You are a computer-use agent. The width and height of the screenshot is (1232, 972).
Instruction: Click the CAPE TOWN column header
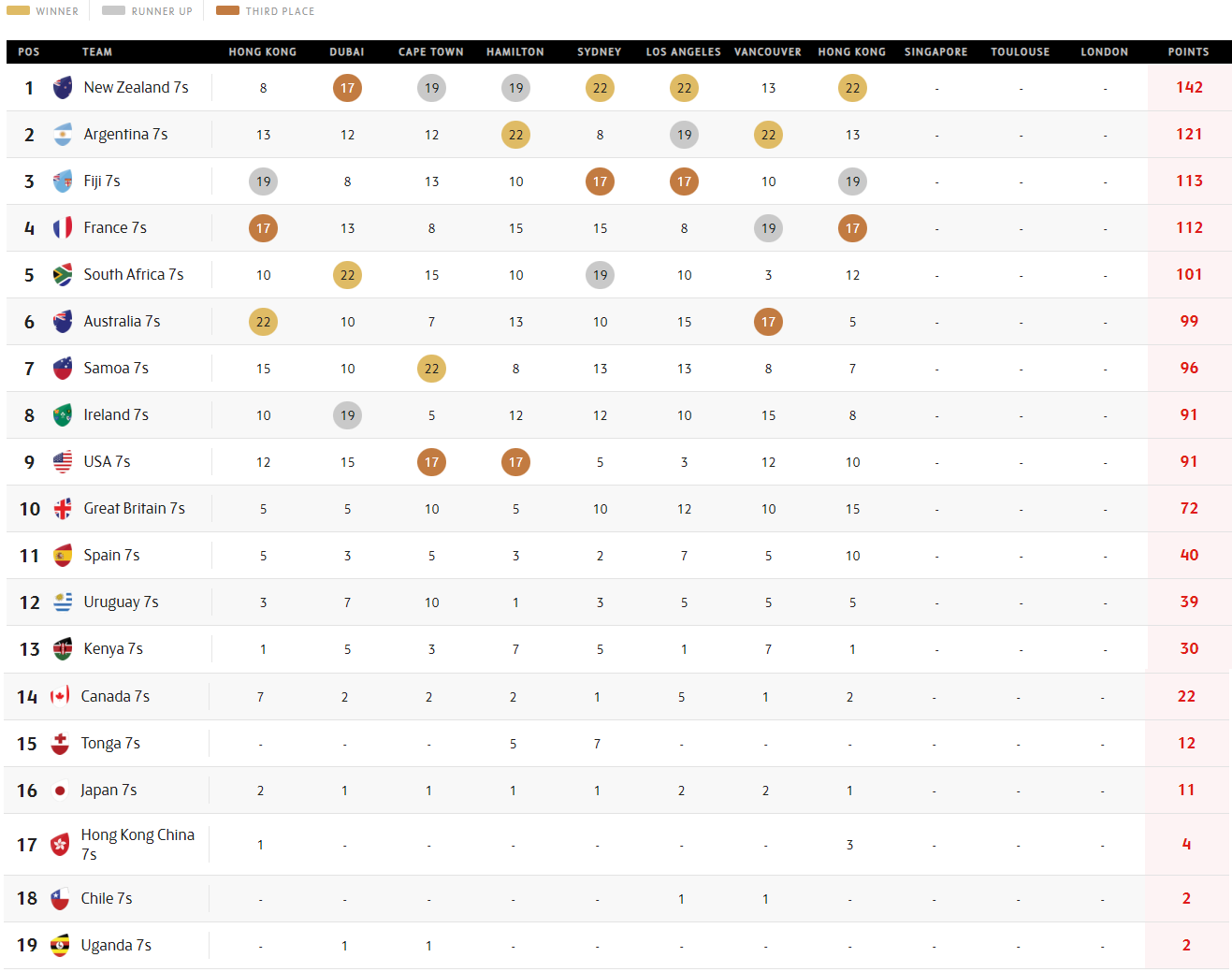pyautogui.click(x=431, y=52)
